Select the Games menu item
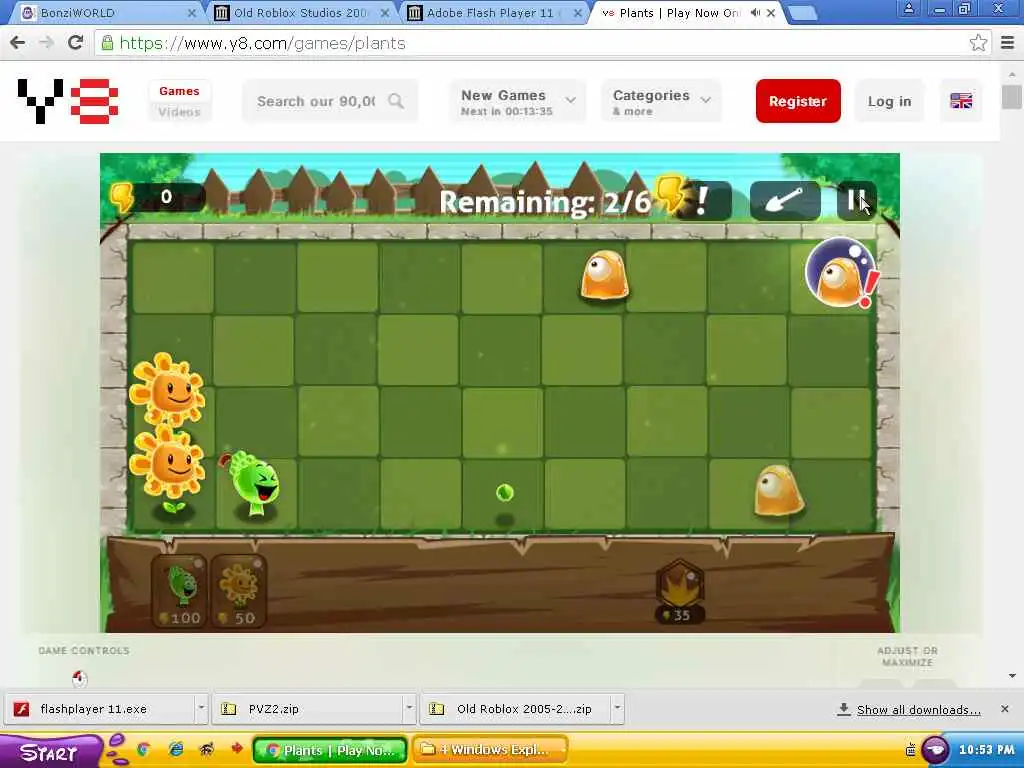Image resolution: width=1024 pixels, height=768 pixels. coord(179,91)
